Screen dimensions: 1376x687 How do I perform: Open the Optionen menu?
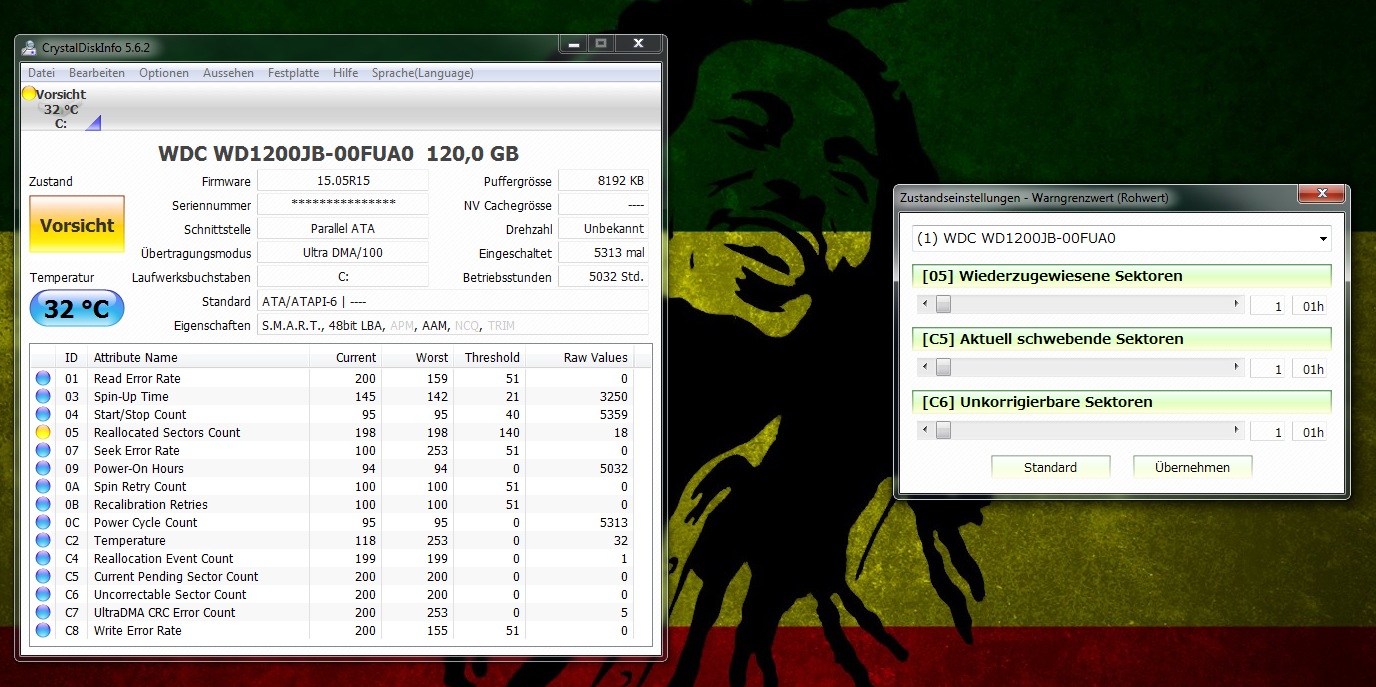click(164, 73)
